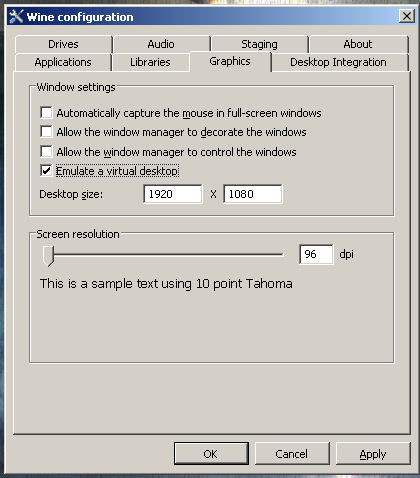Switch to the Drives tab
The image size is (420, 478).
63,44
